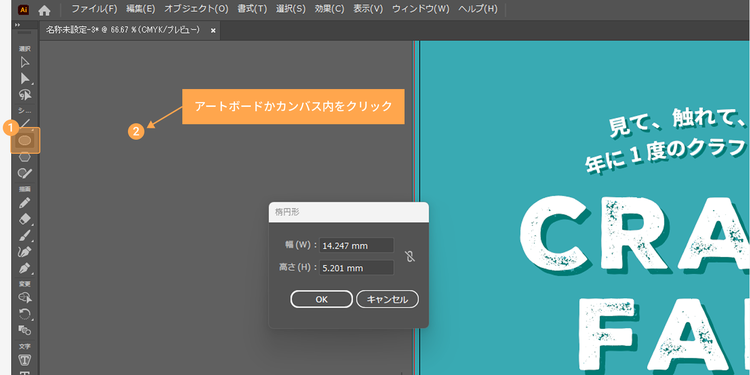Click the 高さ (H) label
Viewport: 750px width, 375px height.
click(298, 267)
